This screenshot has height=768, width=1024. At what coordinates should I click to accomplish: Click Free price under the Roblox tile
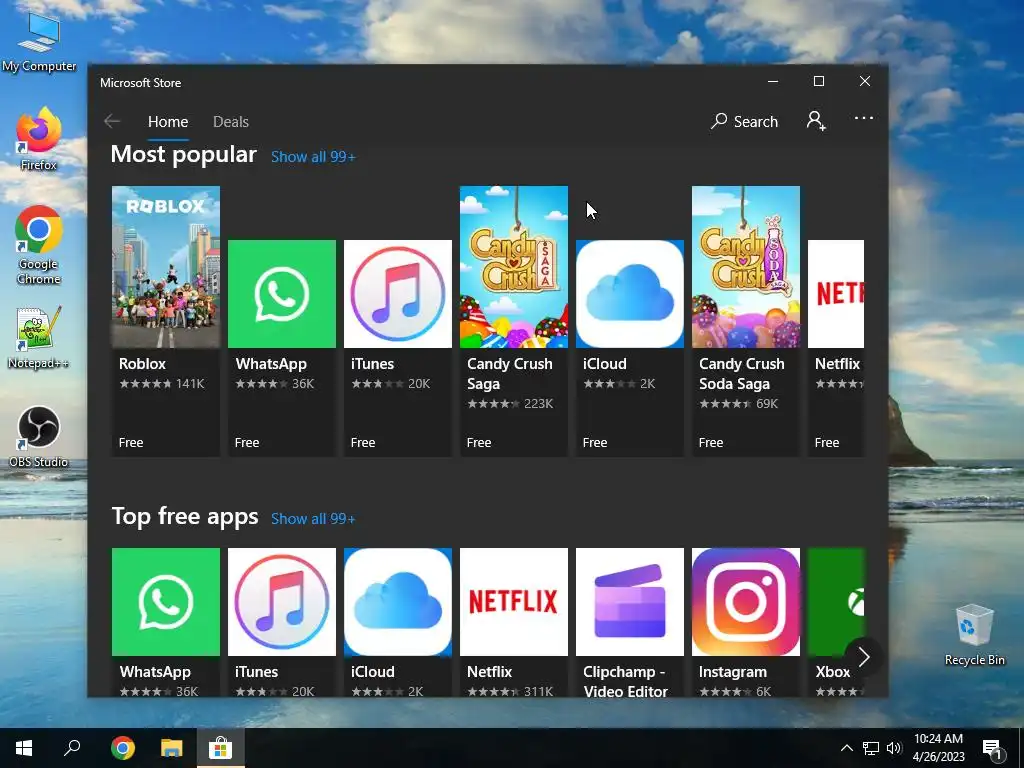coord(131,442)
